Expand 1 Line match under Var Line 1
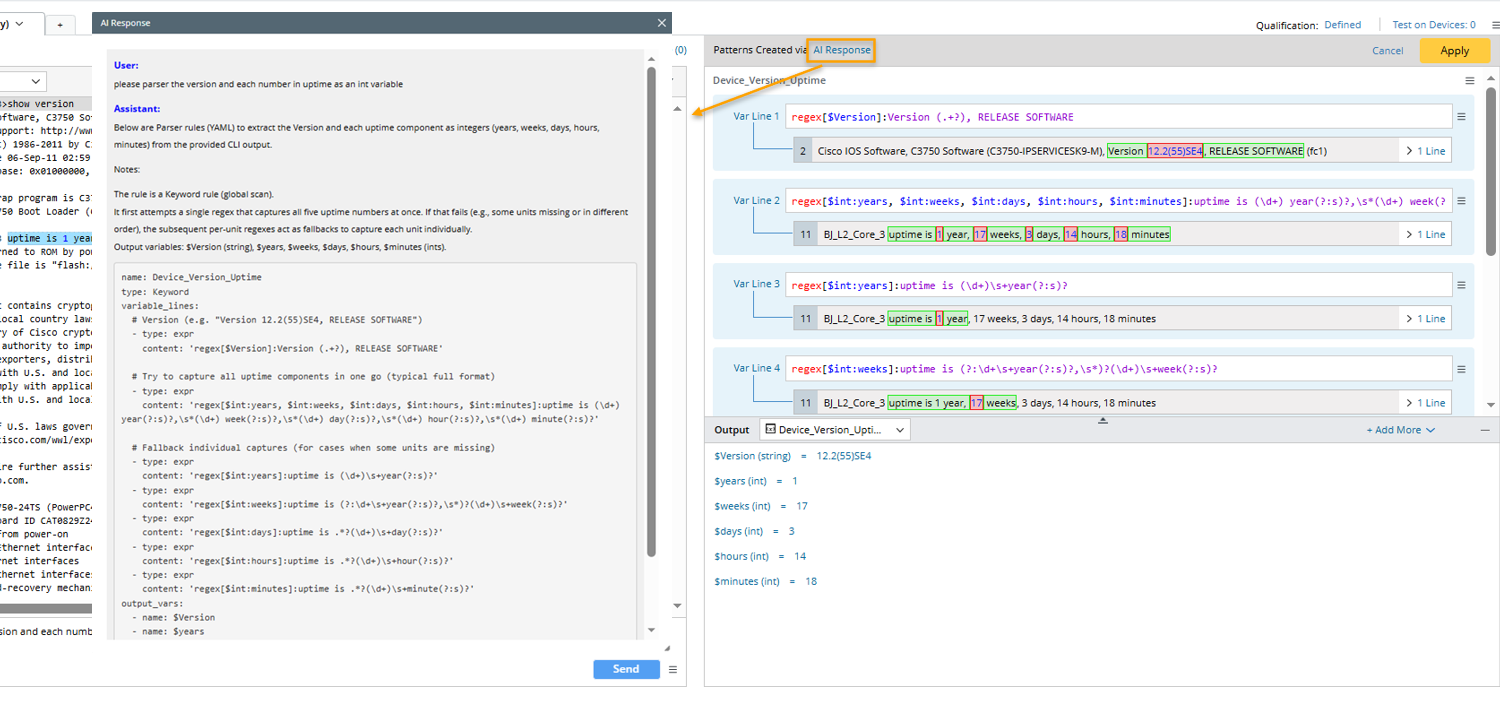1500x713 pixels. (x=1425, y=151)
